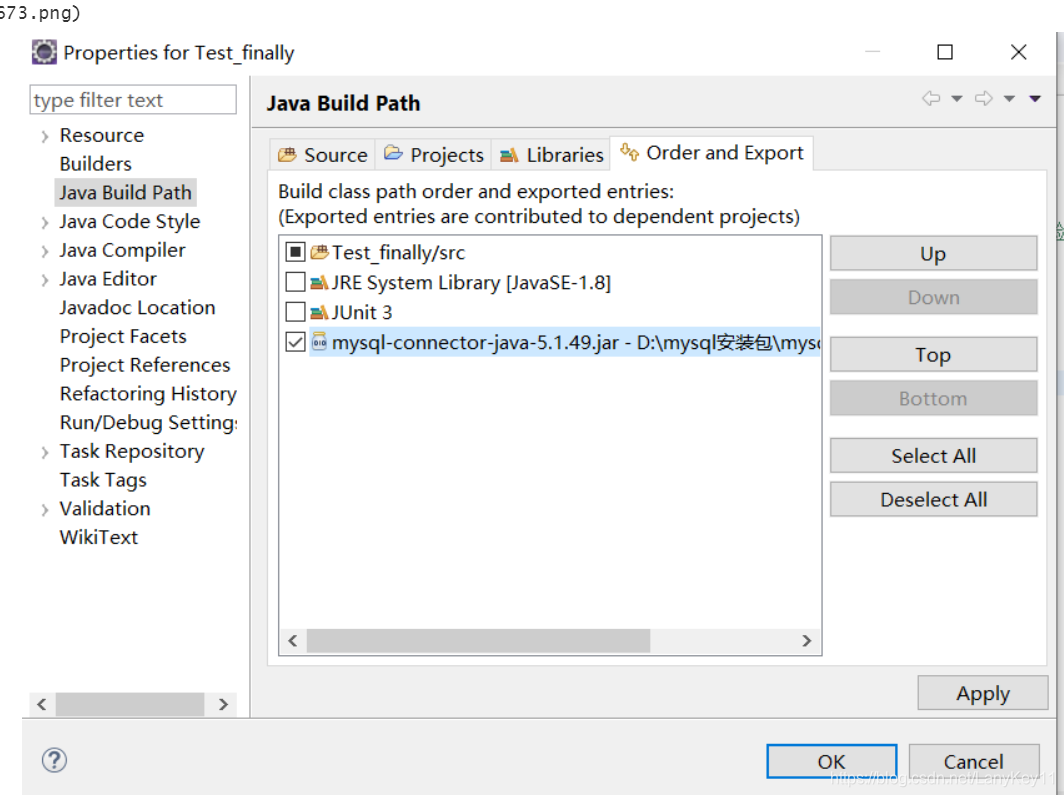
Task: Click the entries list scroll right arrow
Action: pos(806,641)
